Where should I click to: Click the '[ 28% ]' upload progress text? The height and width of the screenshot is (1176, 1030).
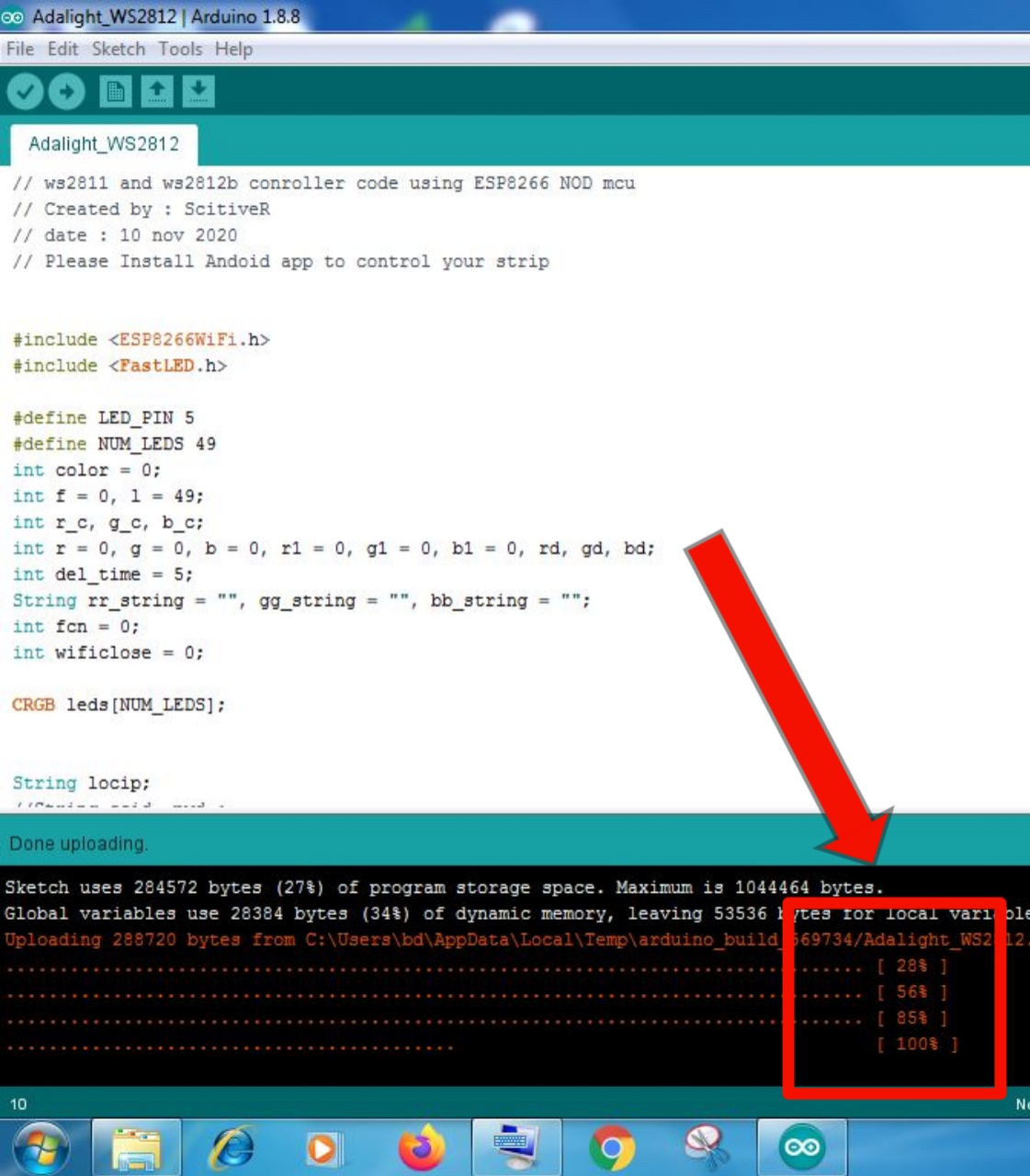pyautogui.click(x=911, y=966)
